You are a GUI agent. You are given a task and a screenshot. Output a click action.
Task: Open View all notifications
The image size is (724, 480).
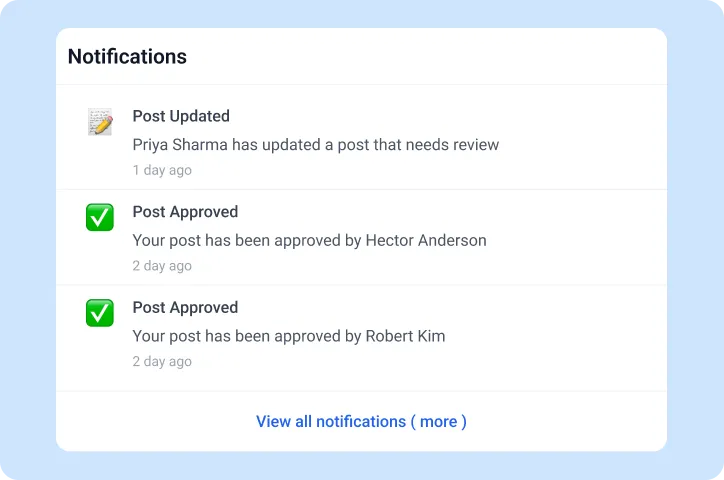(x=330, y=422)
